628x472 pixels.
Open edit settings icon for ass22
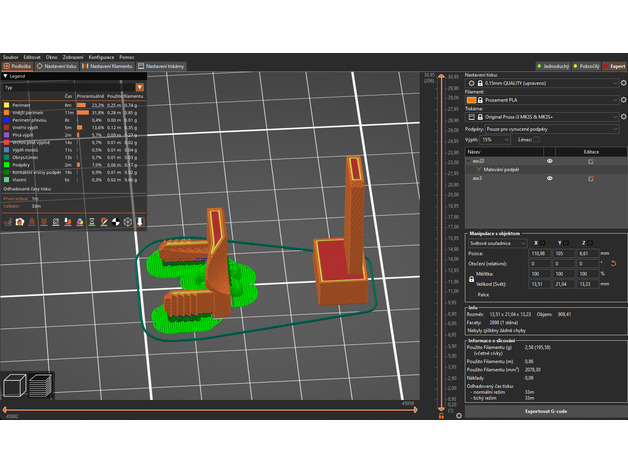pos(591,160)
